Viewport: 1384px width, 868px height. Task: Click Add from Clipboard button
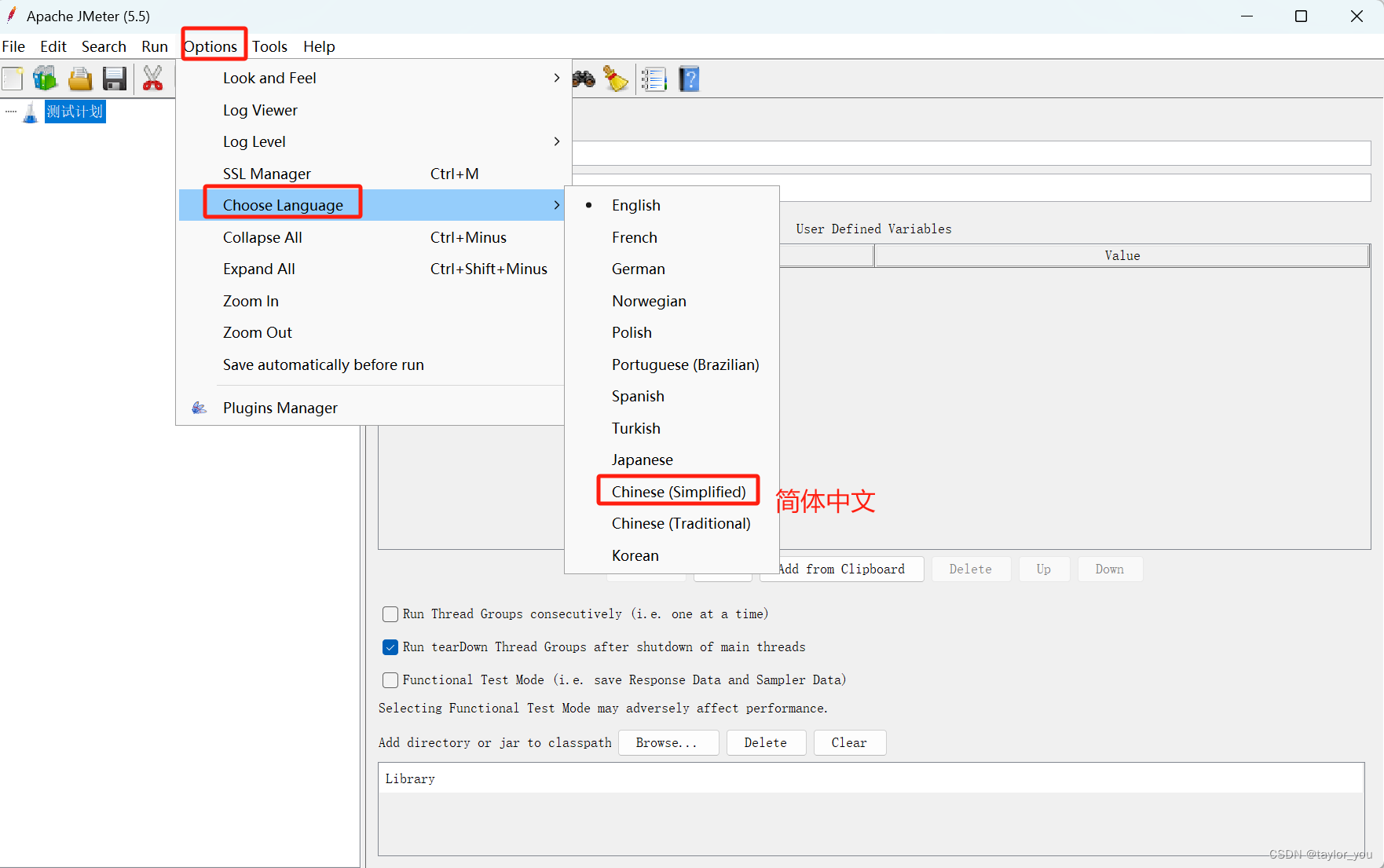[841, 570]
